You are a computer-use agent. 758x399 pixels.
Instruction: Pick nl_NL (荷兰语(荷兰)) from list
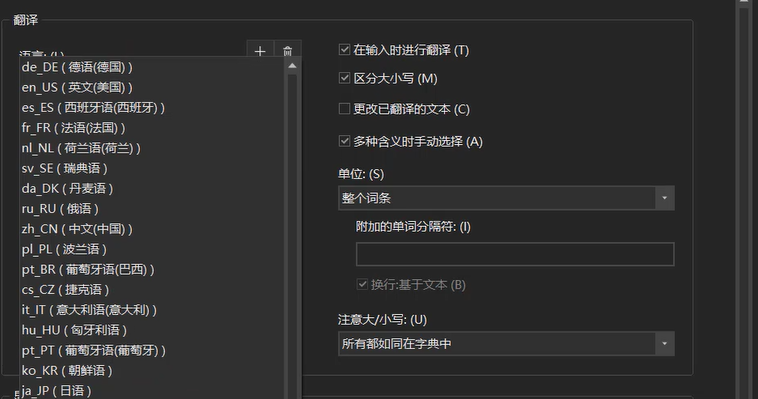152,148
